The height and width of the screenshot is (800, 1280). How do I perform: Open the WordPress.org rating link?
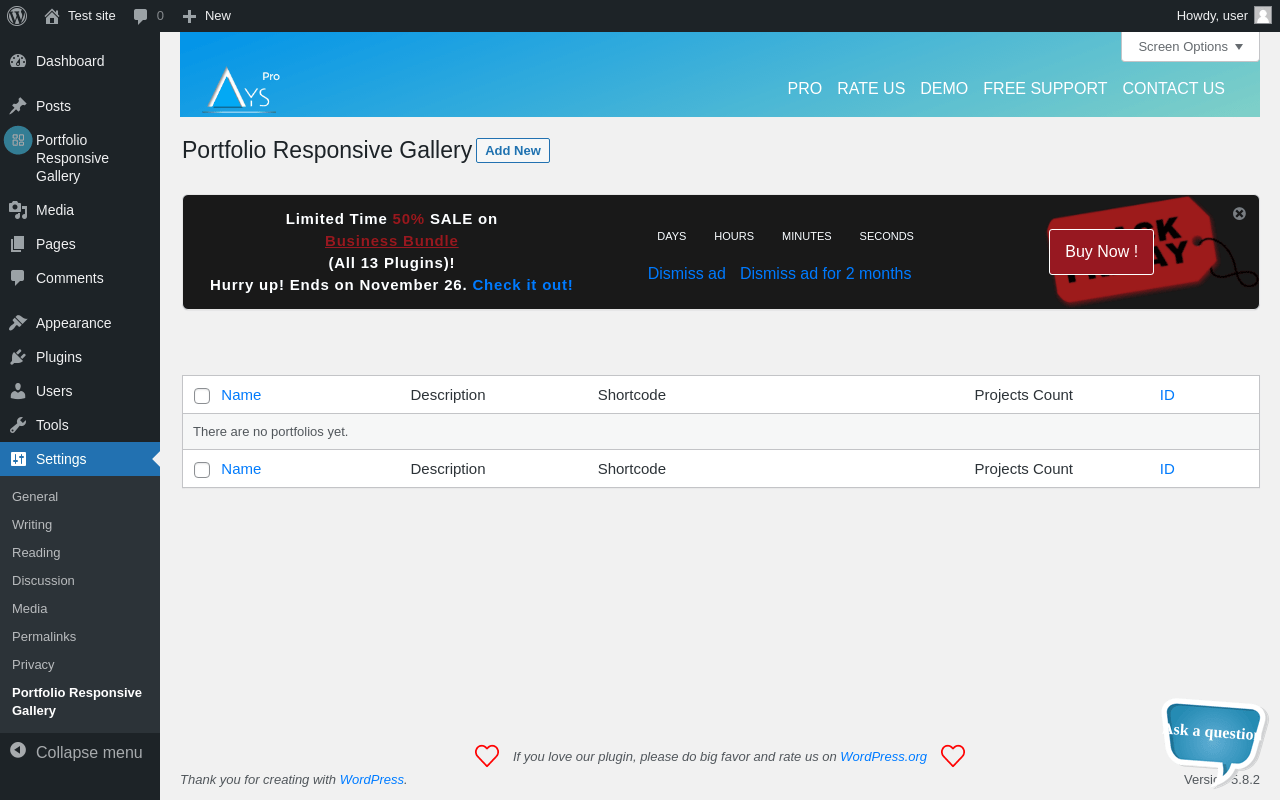click(x=883, y=756)
